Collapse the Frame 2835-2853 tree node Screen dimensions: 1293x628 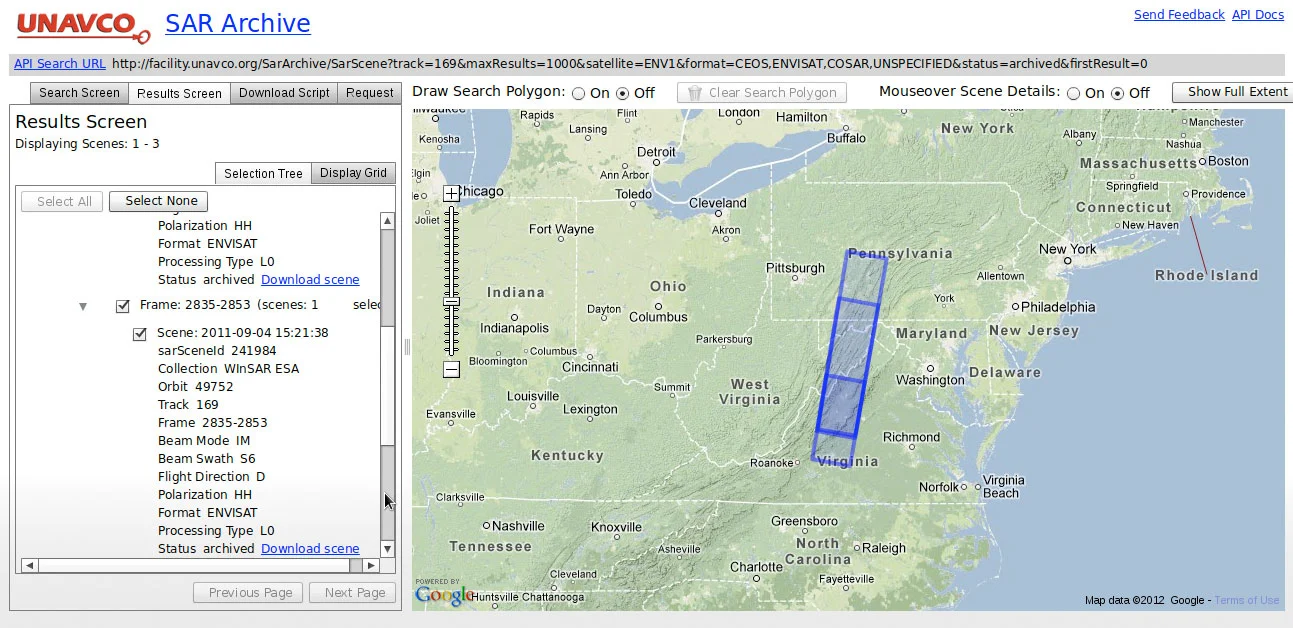83,306
